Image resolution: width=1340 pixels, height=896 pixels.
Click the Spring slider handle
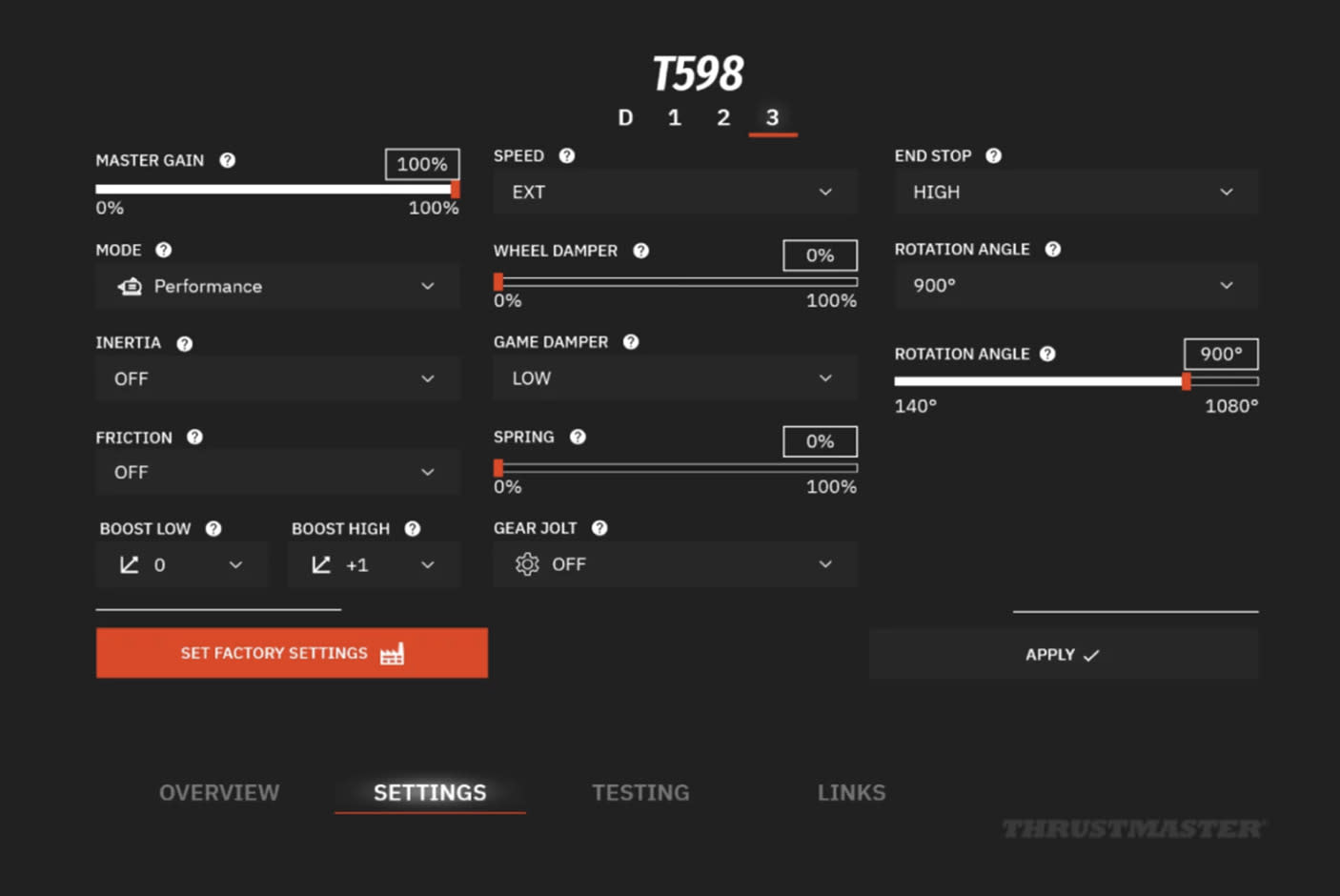click(x=498, y=468)
